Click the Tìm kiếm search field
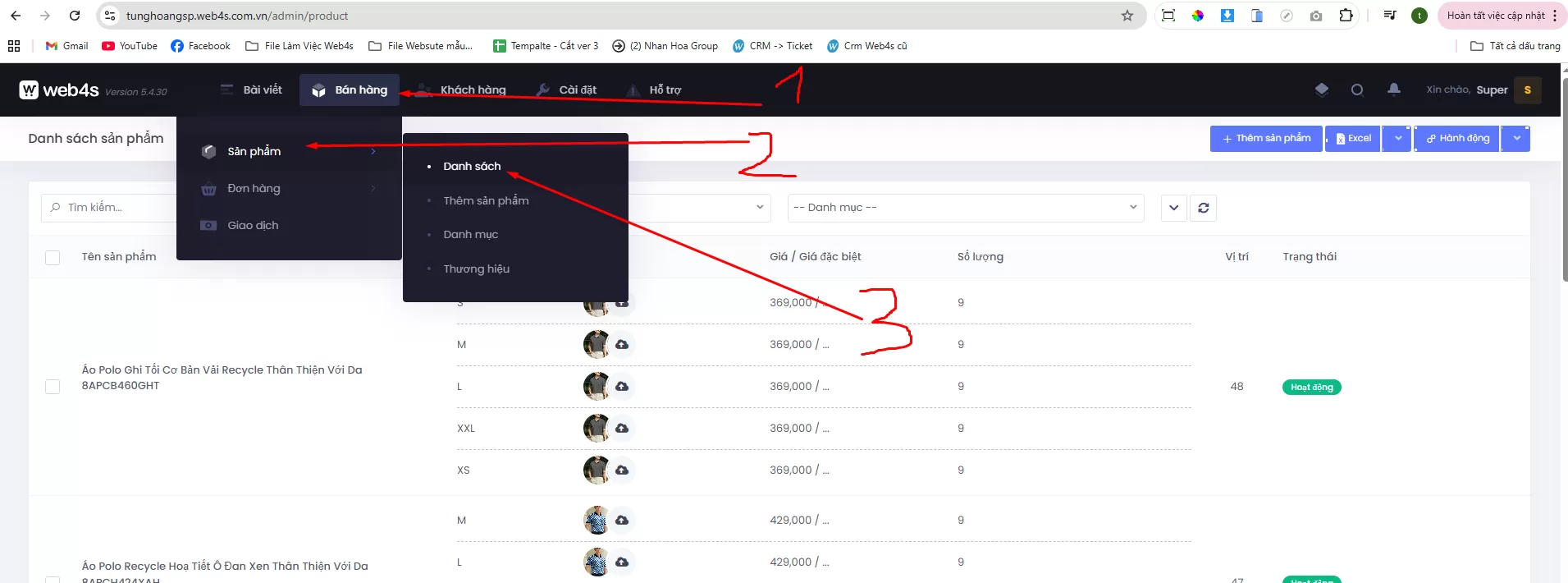Screen dimensions: 1568x583 pos(111,208)
